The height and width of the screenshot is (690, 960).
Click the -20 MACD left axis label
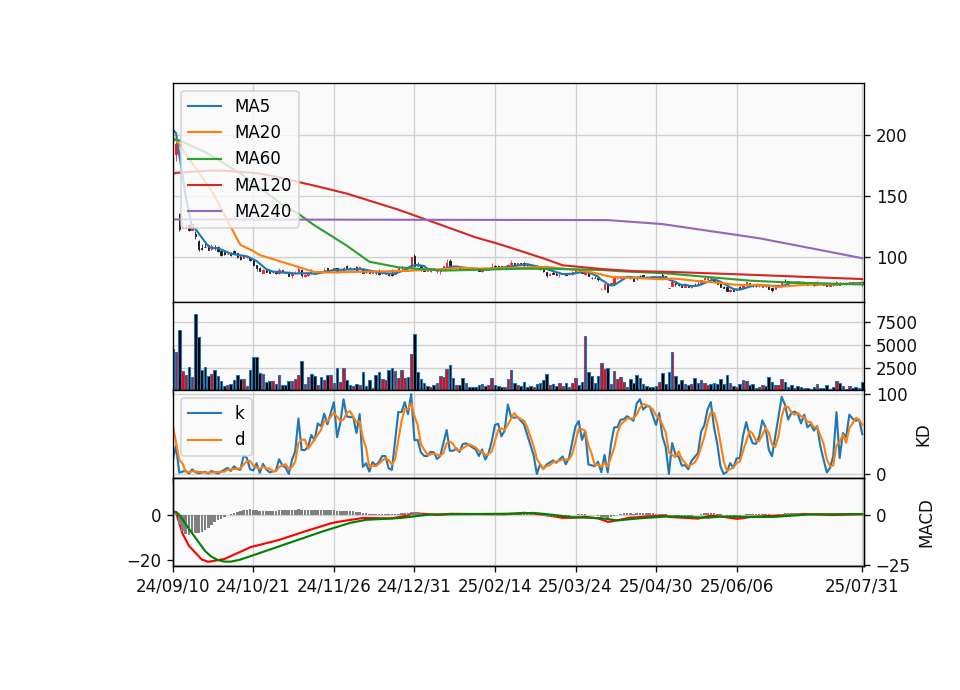144,561
